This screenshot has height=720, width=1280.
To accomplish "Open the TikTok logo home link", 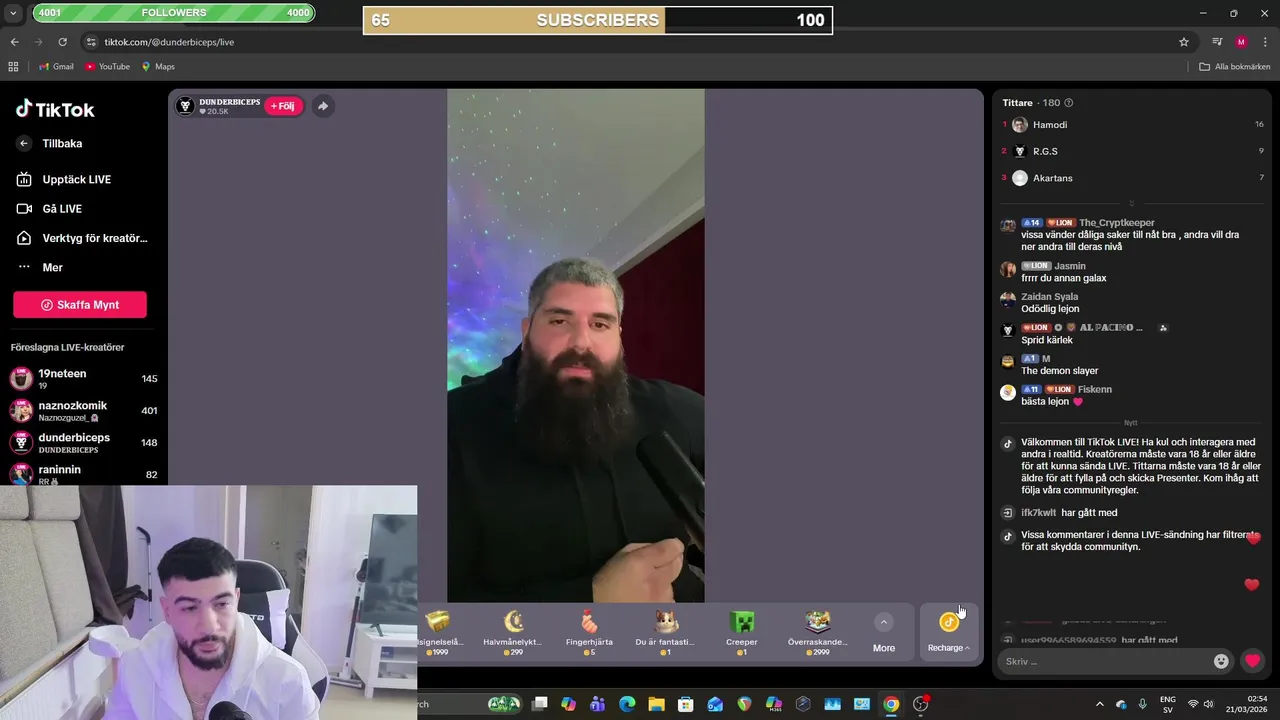I will coord(55,109).
